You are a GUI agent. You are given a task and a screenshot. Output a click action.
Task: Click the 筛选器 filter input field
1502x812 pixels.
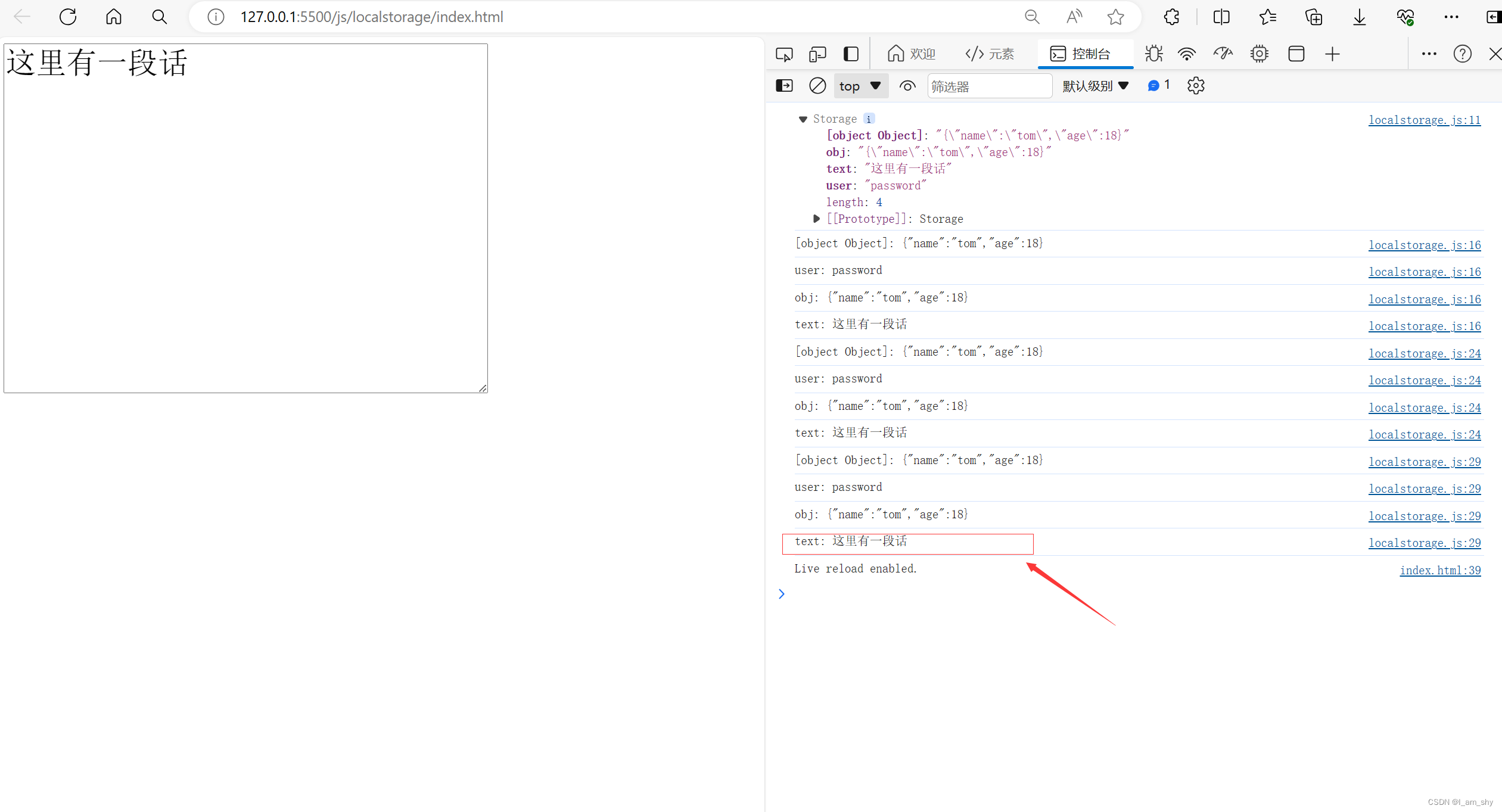pyautogui.click(x=989, y=86)
